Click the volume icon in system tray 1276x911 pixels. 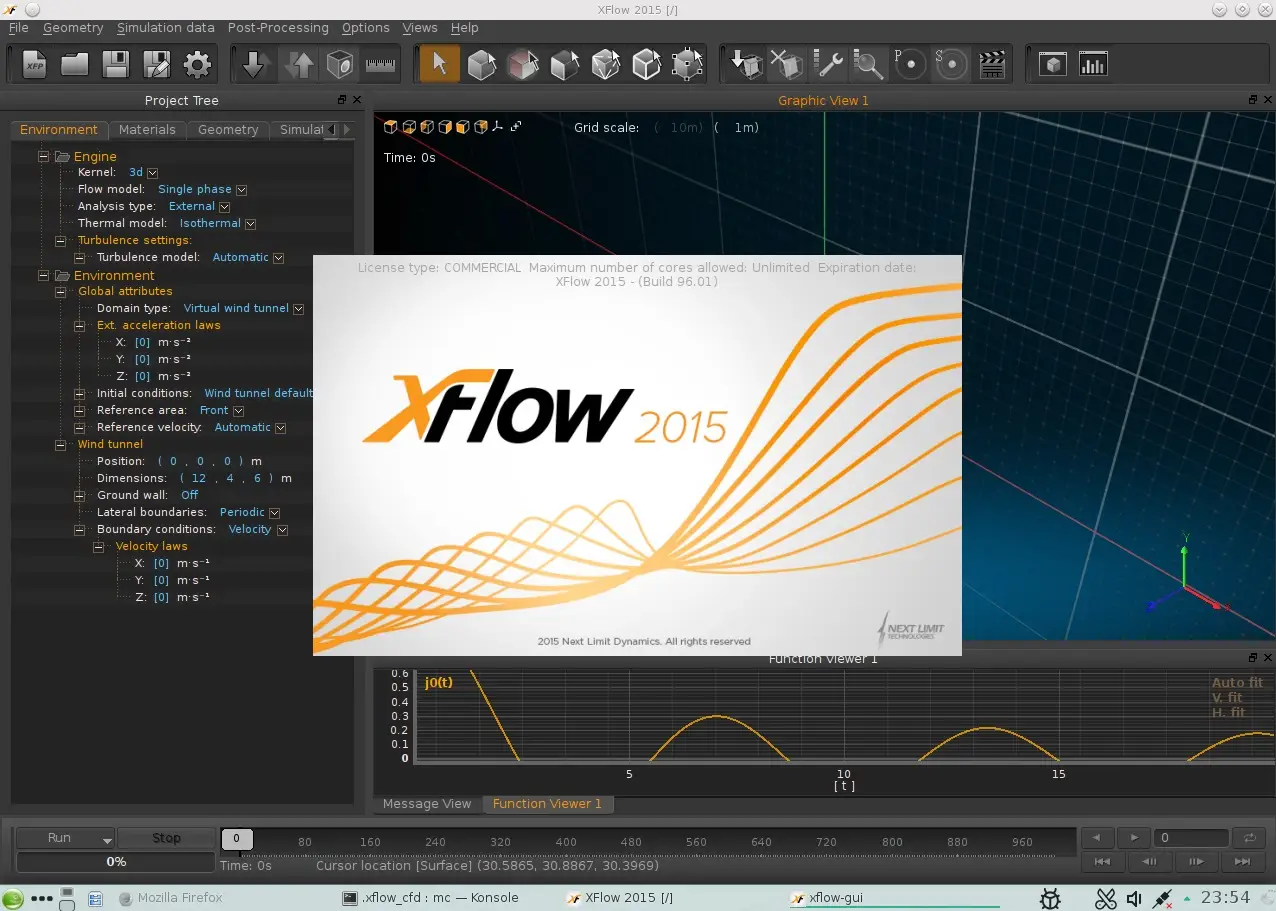1134,899
